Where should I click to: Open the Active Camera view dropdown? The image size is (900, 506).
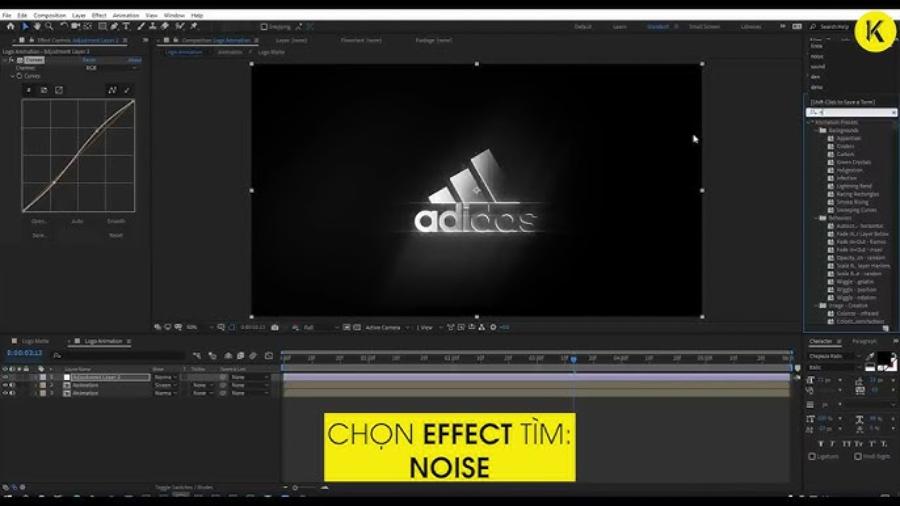[385, 327]
